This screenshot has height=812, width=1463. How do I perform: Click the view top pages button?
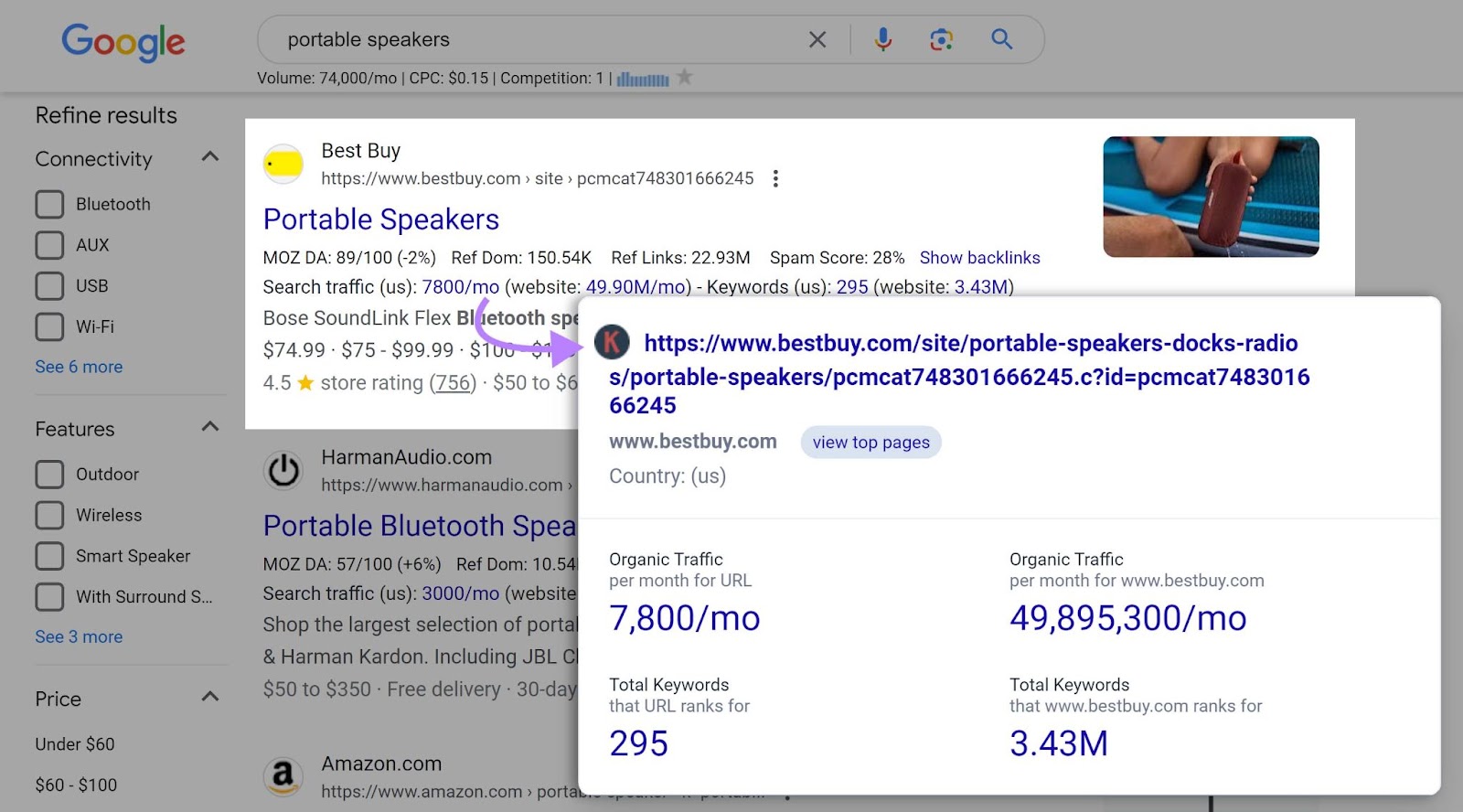point(870,443)
